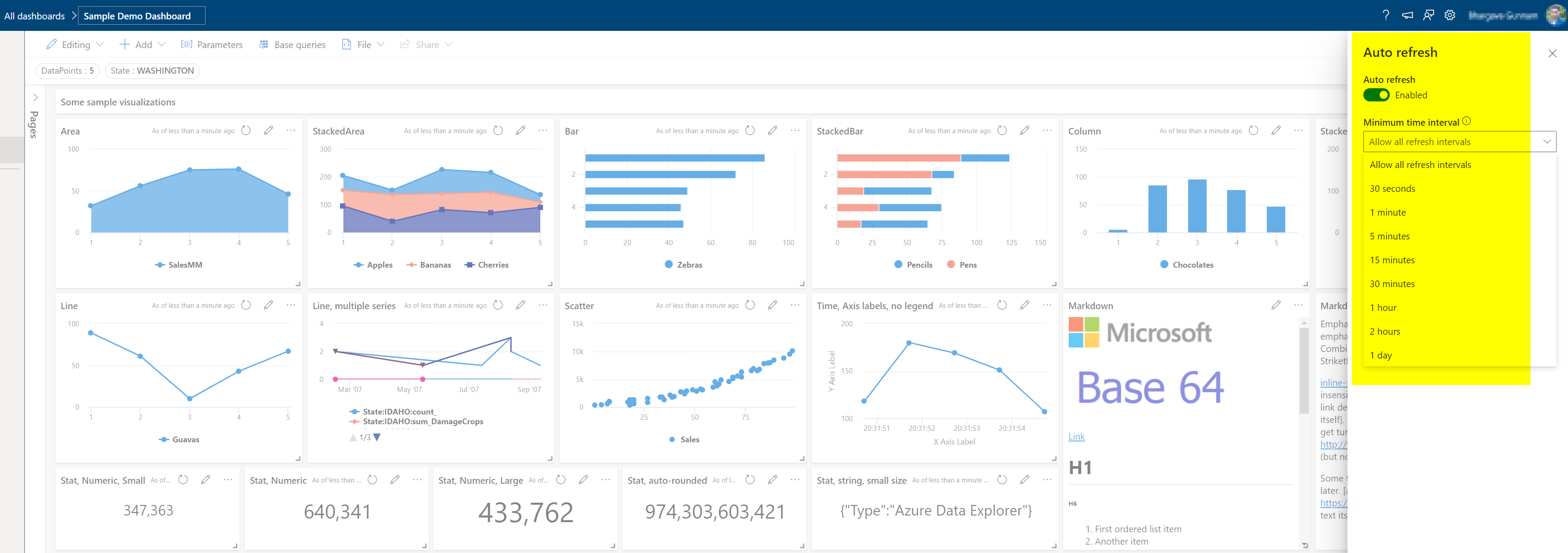Click the Link in the Markdown tile
This screenshot has width=1568, height=553.
click(1076, 436)
